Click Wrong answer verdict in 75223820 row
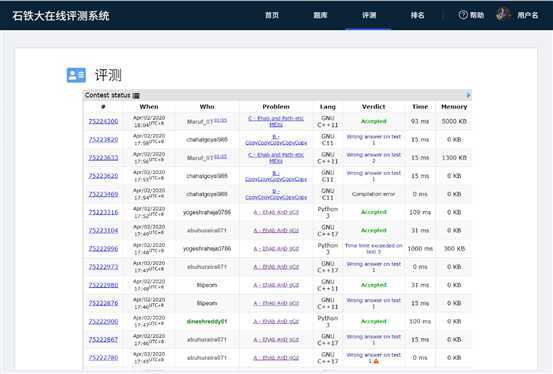 tap(373, 140)
